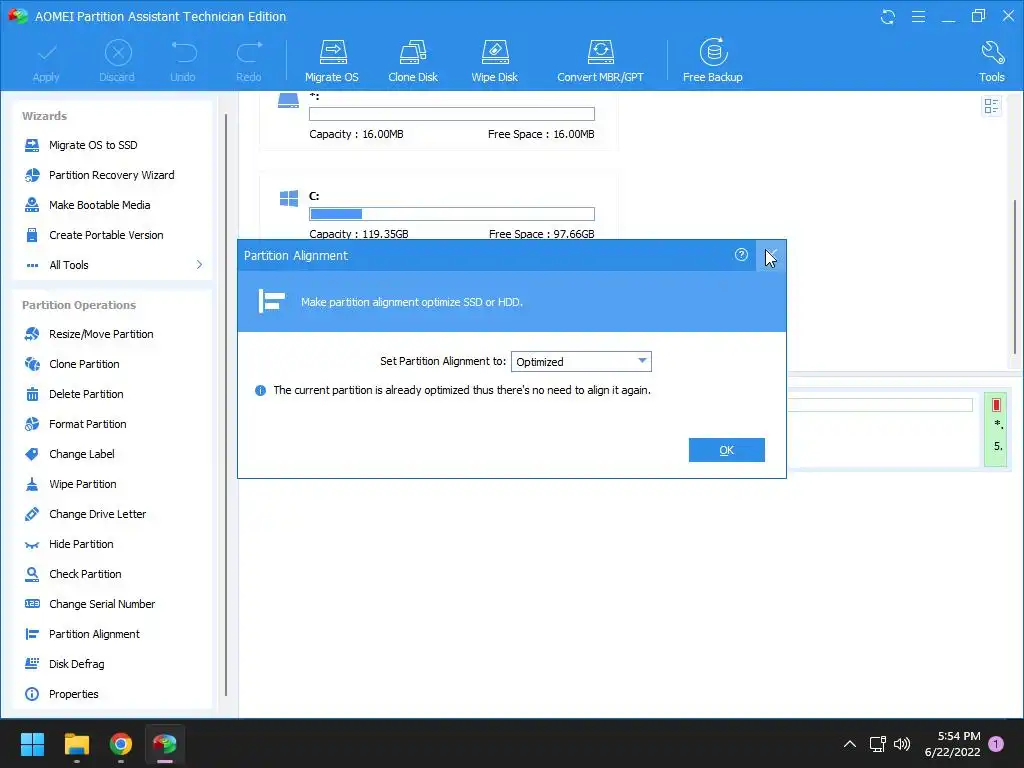Open the Tools wrench menu

click(991, 61)
